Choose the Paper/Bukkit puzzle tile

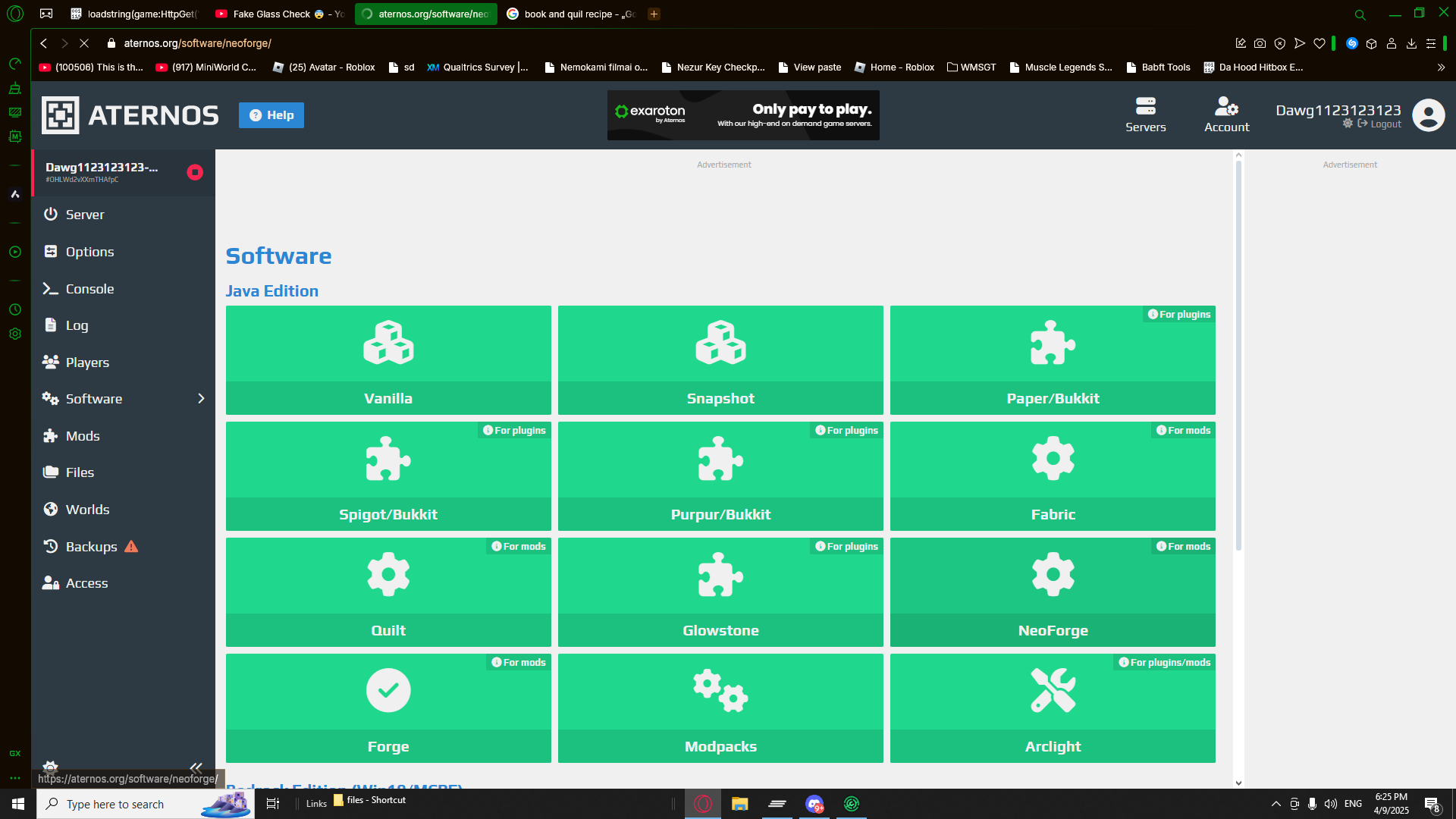[x=1053, y=360]
